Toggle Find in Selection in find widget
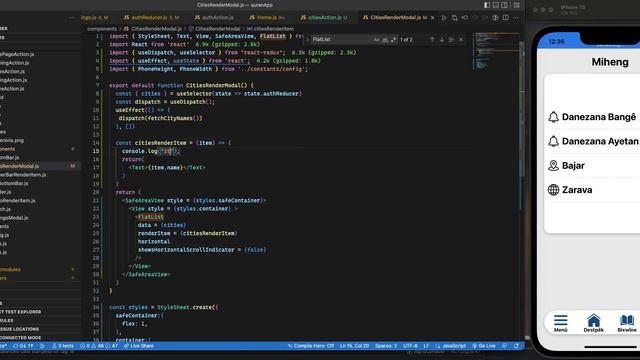Image resolution: width=640 pixels, height=360 pixels. [x=451, y=40]
